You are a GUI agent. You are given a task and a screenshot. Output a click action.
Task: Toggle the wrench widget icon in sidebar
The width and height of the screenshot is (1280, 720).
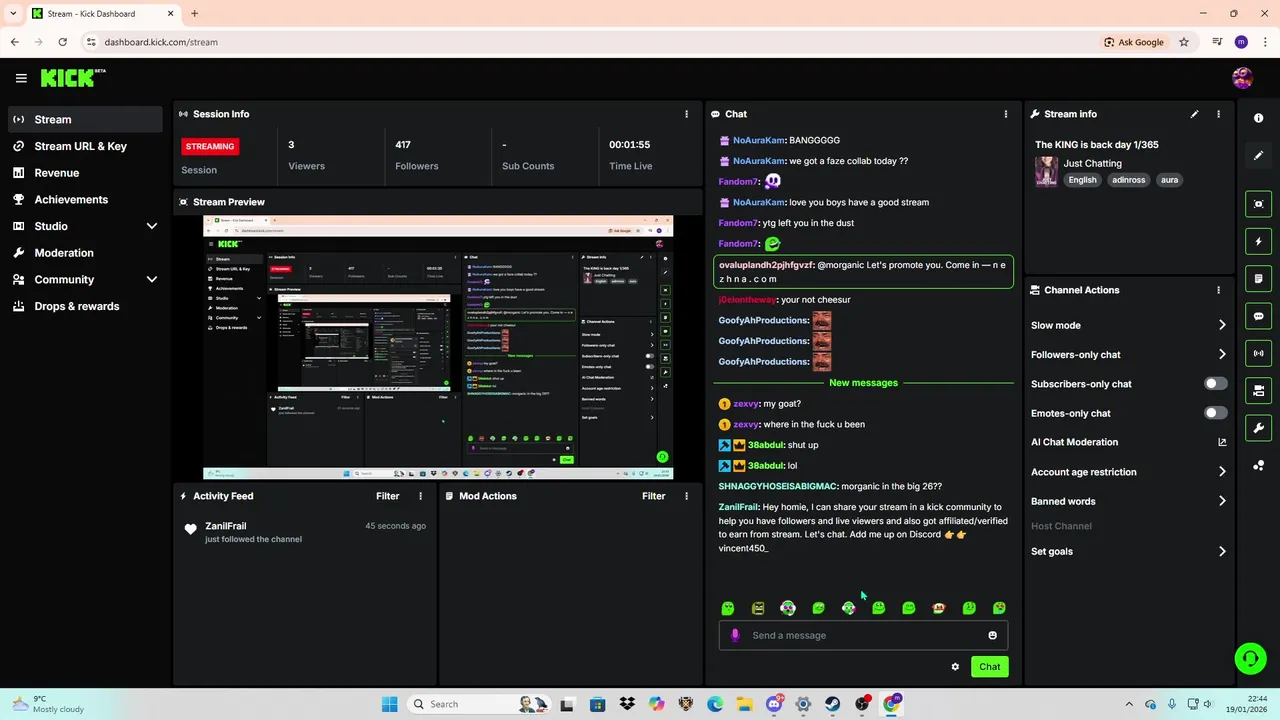tap(1258, 428)
